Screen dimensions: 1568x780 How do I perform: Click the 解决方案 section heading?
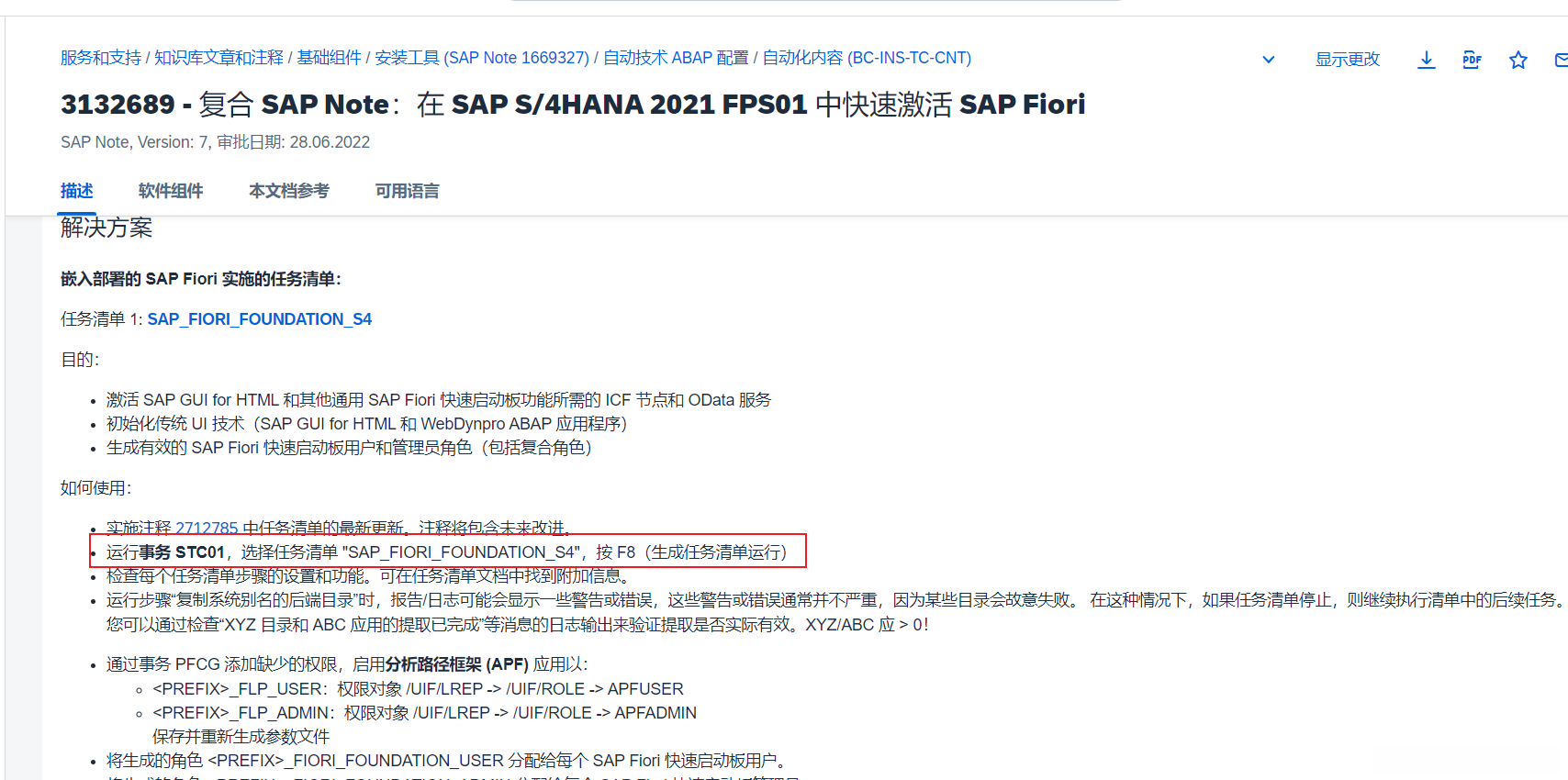pos(106,228)
